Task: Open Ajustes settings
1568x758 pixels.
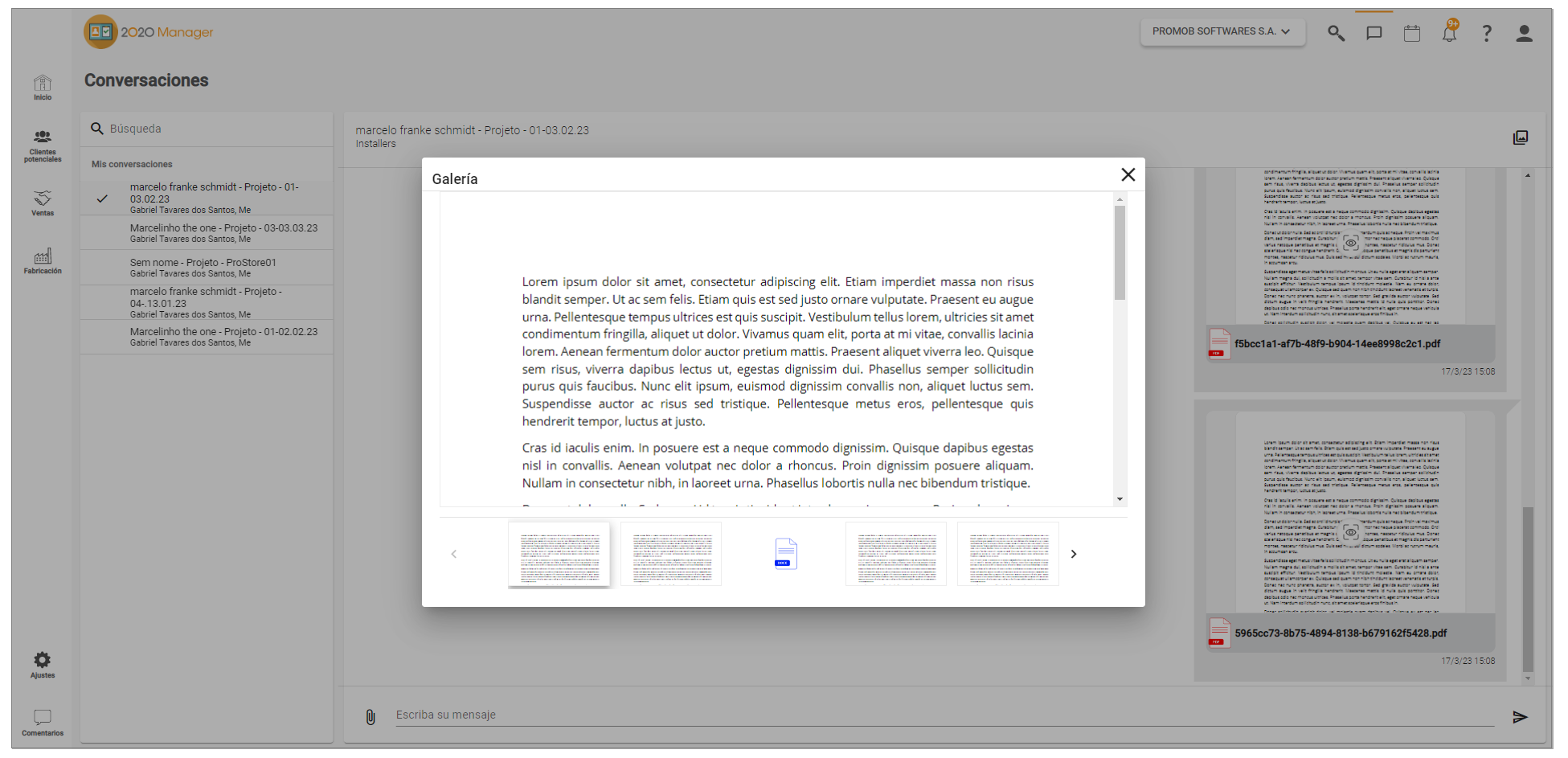Action: [x=43, y=665]
